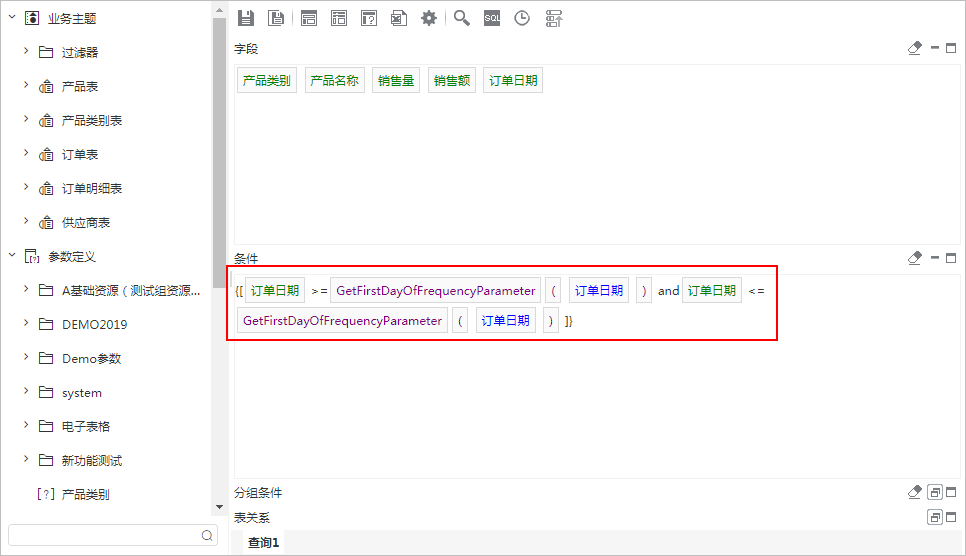
Task: Click the Excel export document icon
Action: click(399, 18)
